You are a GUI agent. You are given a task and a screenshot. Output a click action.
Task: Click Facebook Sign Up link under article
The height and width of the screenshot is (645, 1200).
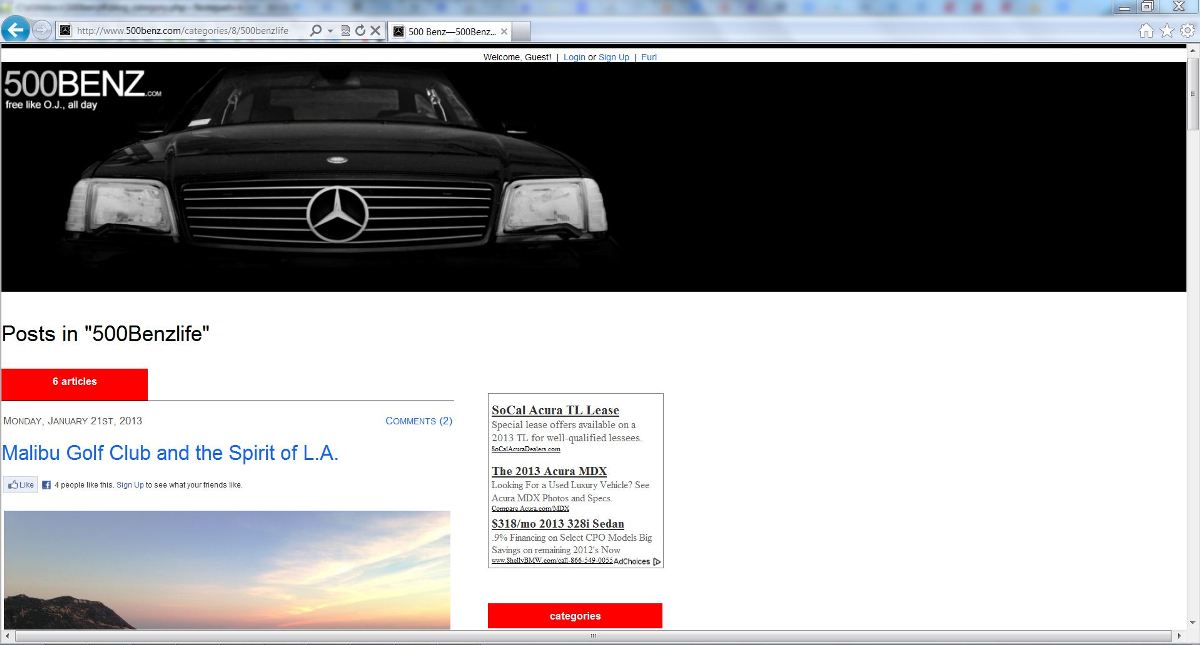tap(130, 485)
